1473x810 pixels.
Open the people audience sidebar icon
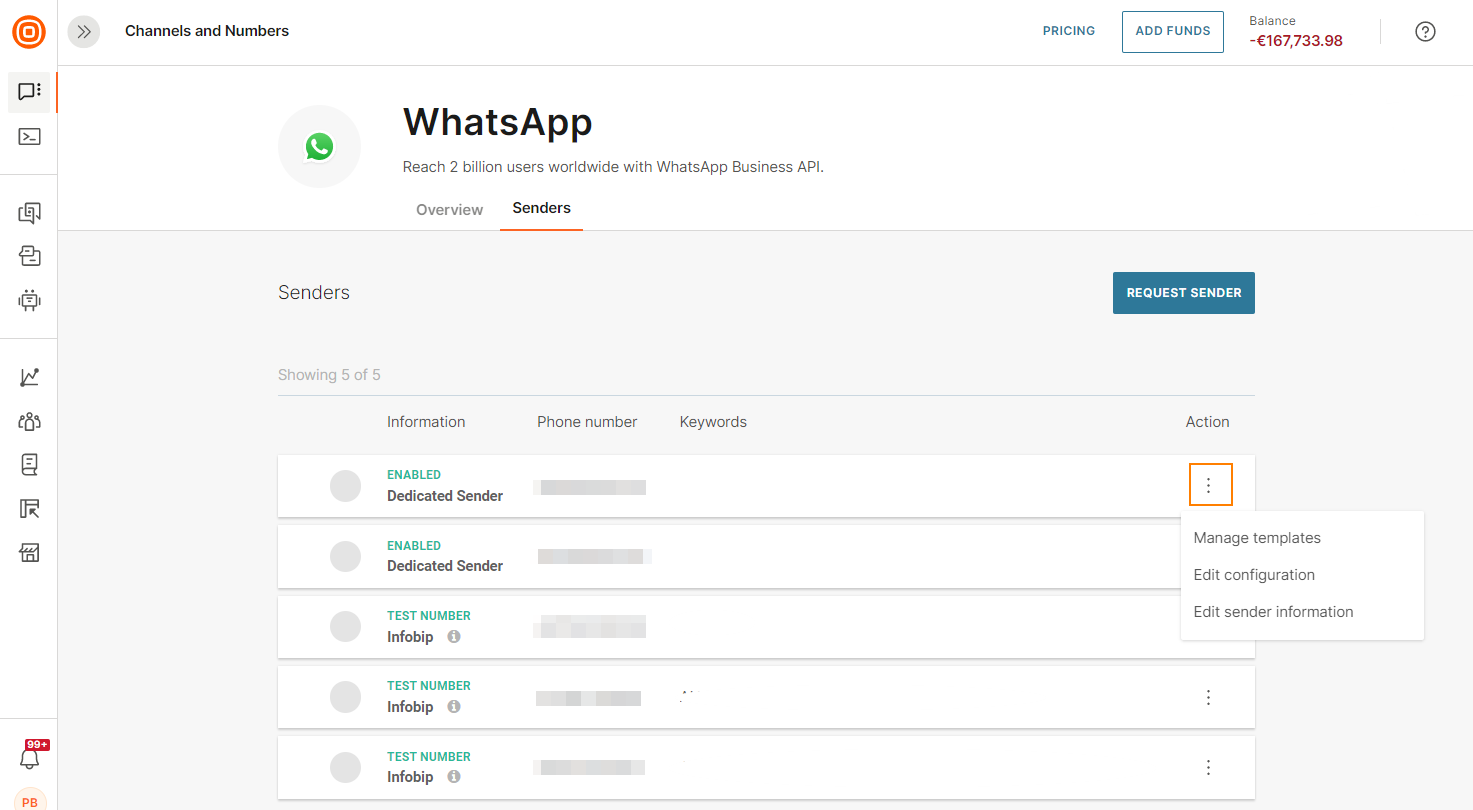coord(29,421)
